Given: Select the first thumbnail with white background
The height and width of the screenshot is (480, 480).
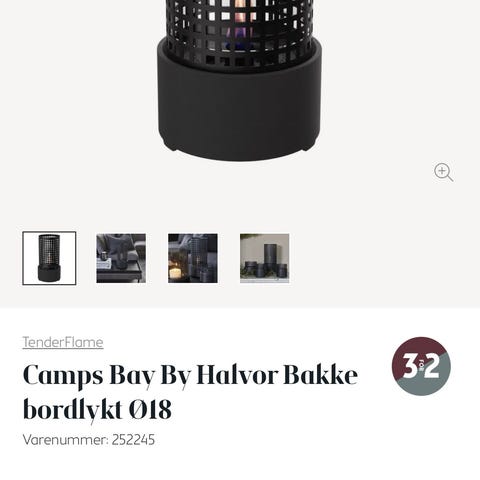Looking at the screenshot, I should (x=49, y=258).
